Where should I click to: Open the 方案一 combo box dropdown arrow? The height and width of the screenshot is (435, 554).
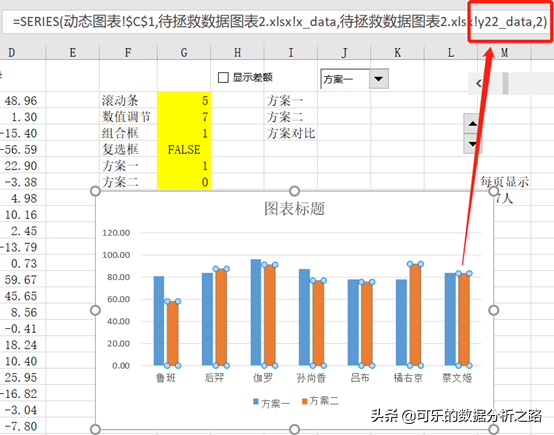click(x=379, y=79)
